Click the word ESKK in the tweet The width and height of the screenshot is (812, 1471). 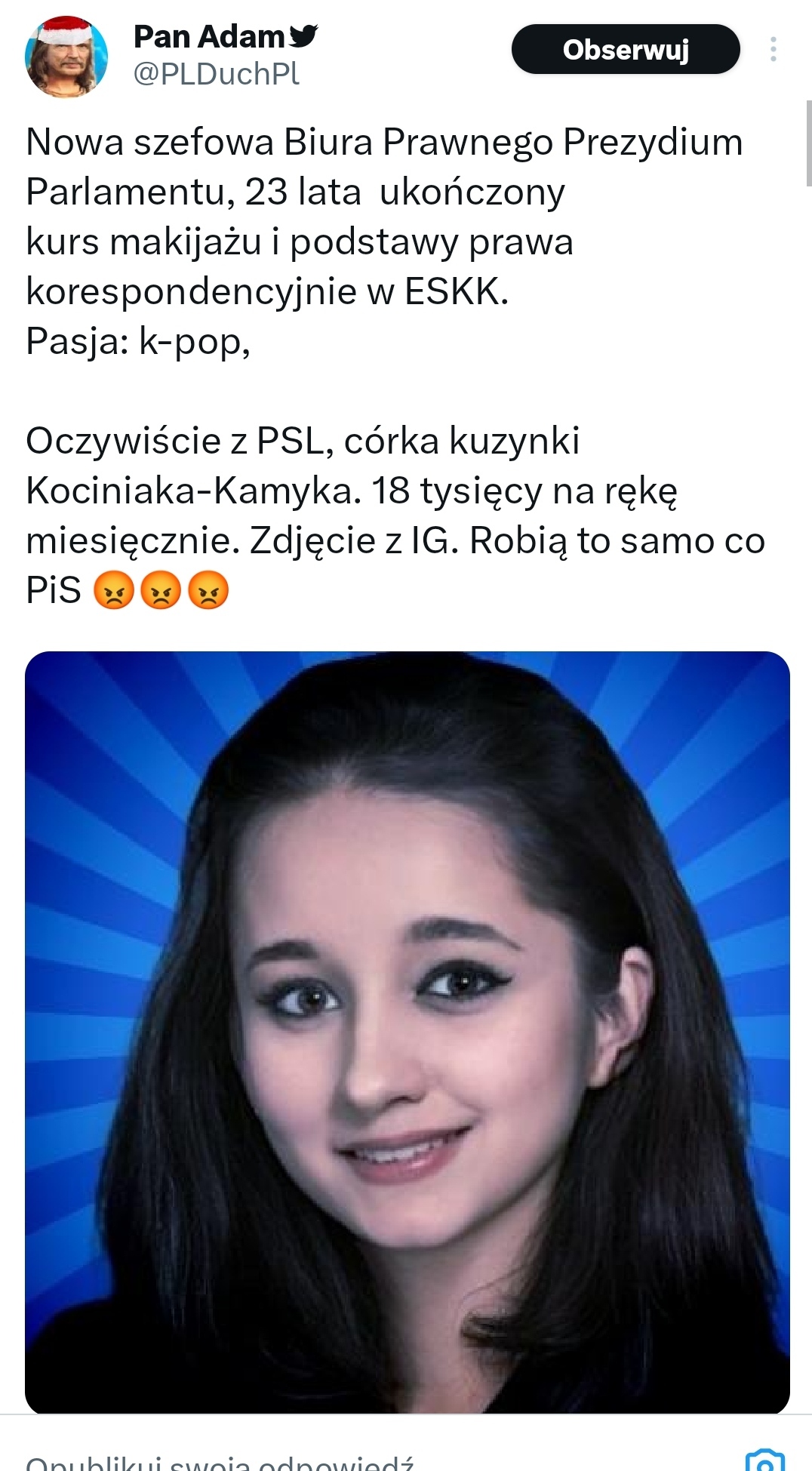pyautogui.click(x=457, y=291)
